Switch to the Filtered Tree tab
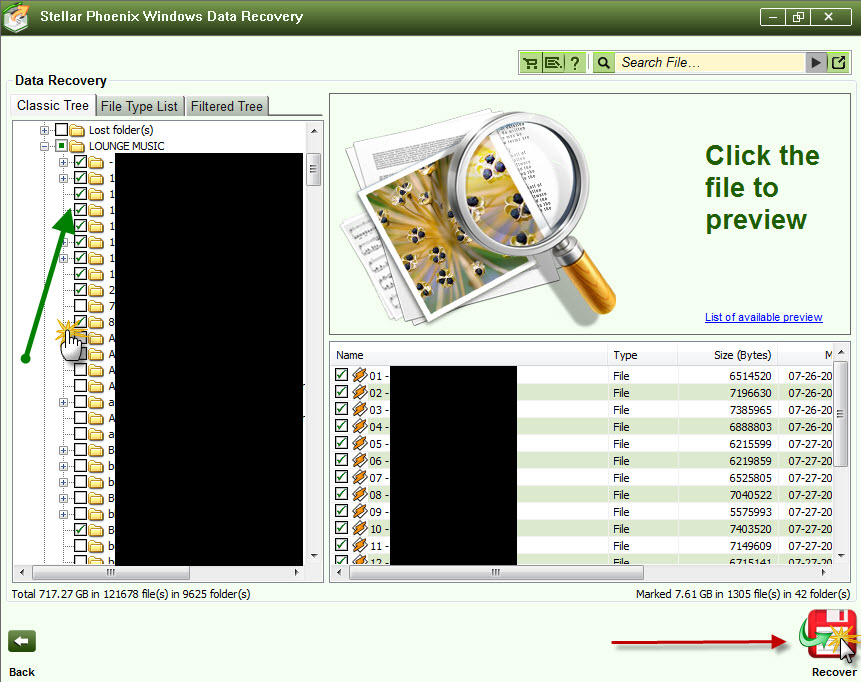Image resolution: width=861 pixels, height=682 pixels. [227, 107]
